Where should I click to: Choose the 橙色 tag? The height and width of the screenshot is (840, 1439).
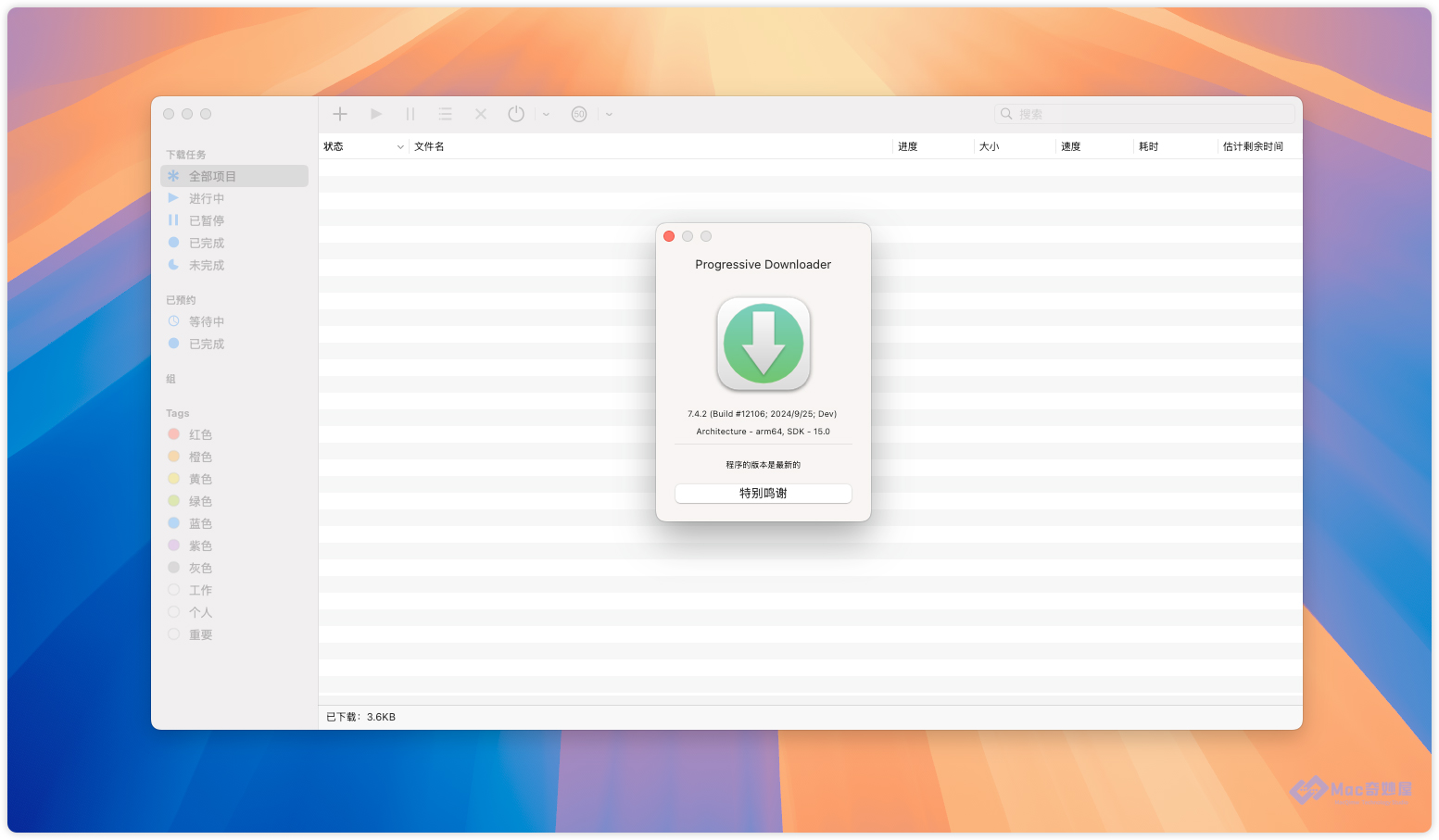tap(234, 457)
